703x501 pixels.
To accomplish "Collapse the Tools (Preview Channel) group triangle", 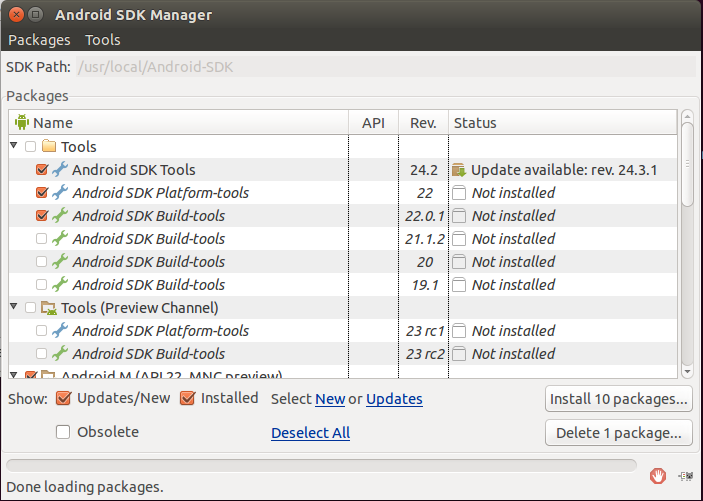I will pyautogui.click(x=14, y=306).
